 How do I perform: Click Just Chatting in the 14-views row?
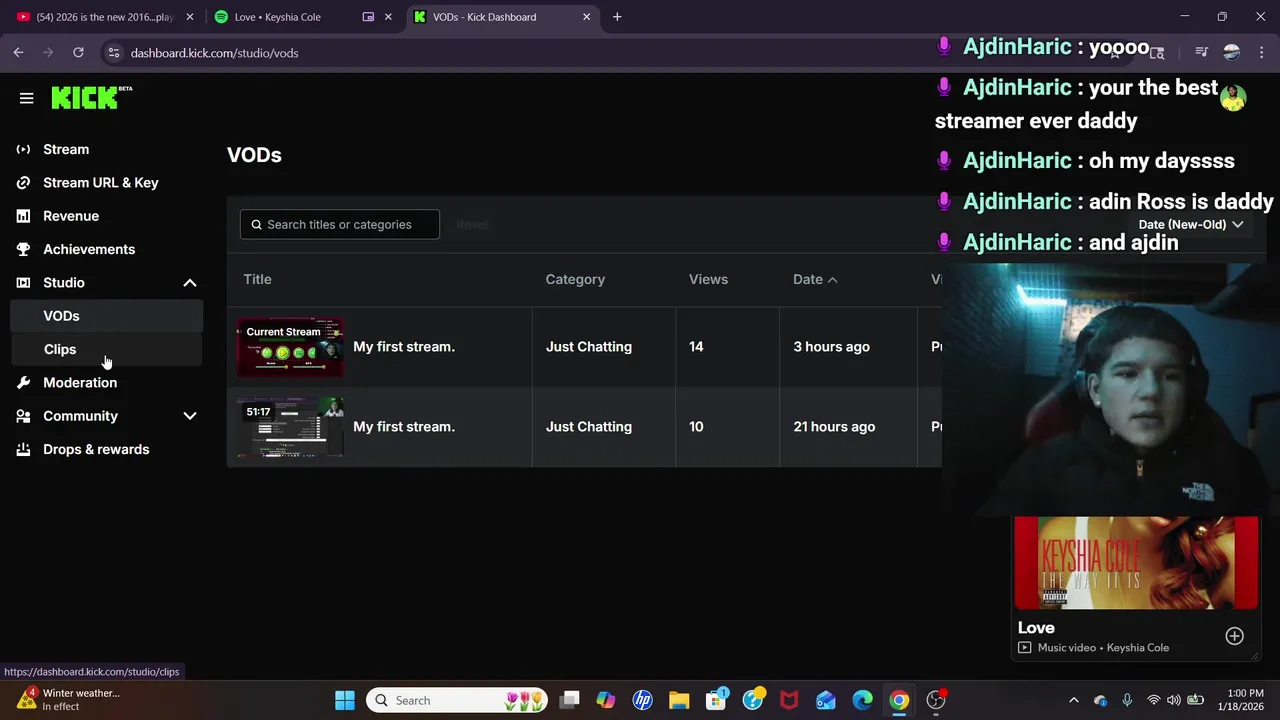[589, 346]
